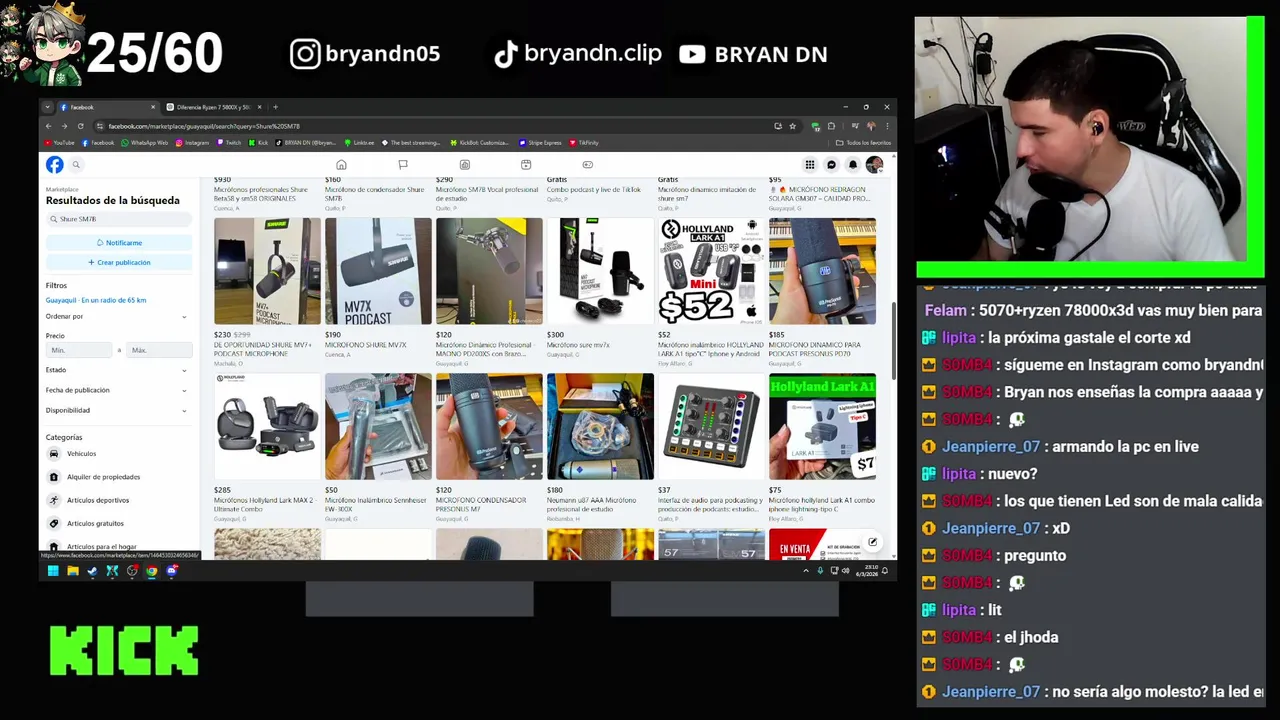Image resolution: width=1280 pixels, height=720 pixels.
Task: Open $180 Neumann u87 listing photo
Action: [600, 427]
